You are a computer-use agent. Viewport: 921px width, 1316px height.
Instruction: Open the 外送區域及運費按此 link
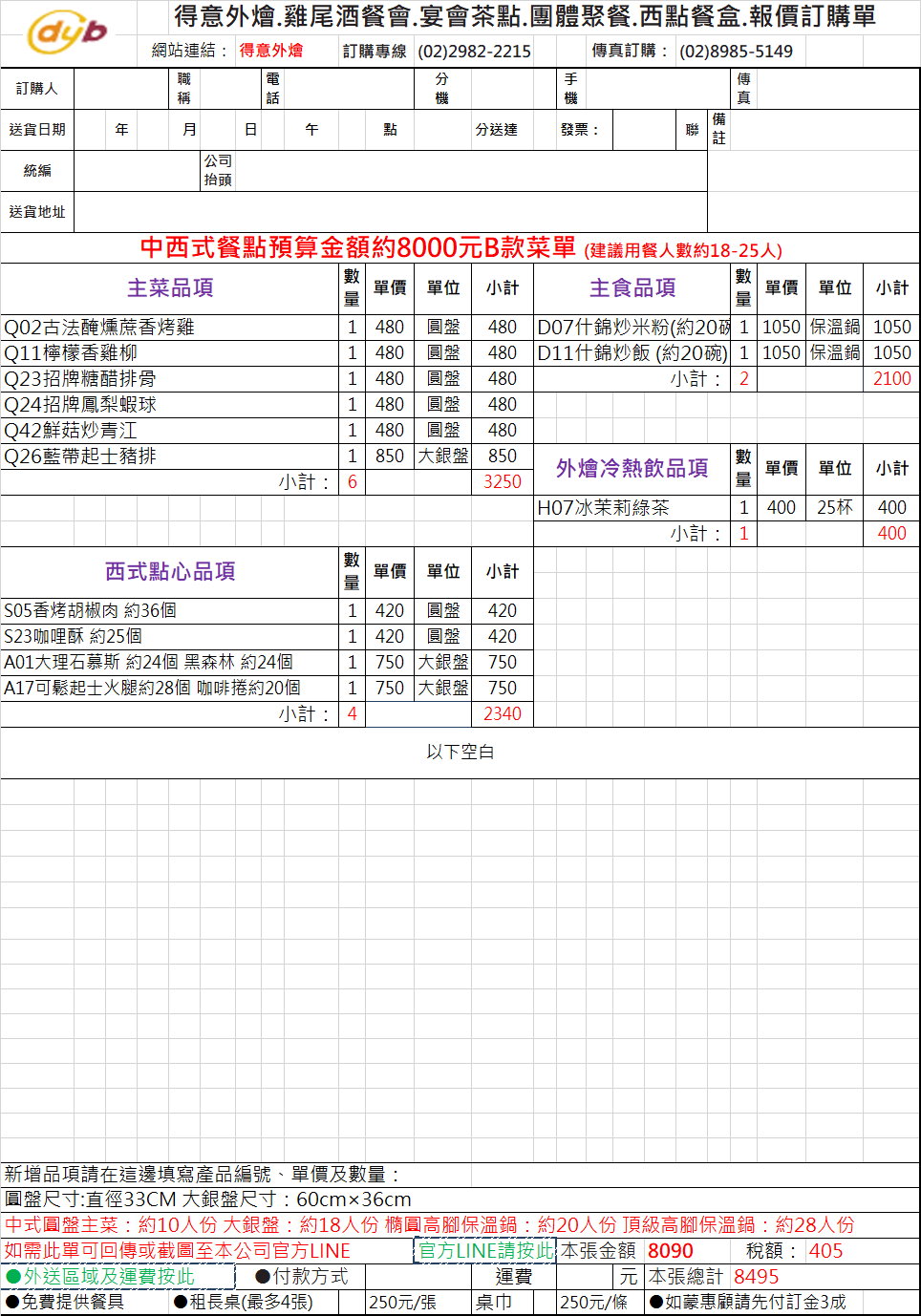pos(109,1276)
